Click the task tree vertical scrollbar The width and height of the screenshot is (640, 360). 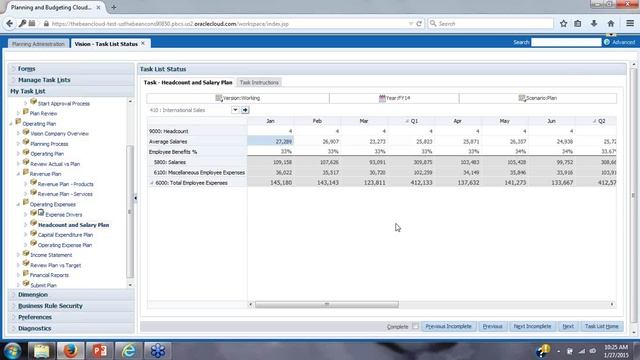tap(130, 211)
